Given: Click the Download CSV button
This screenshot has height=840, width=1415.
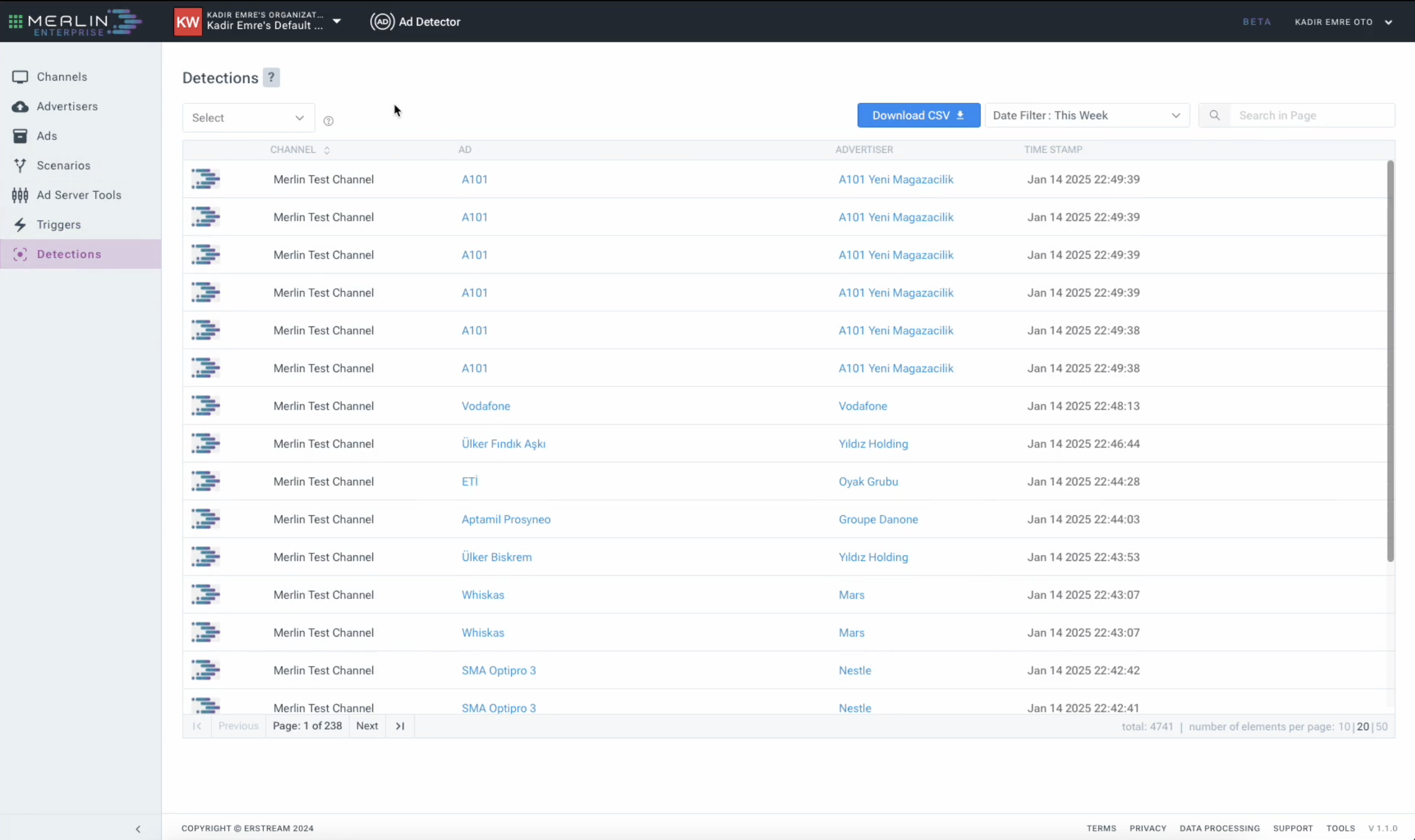Looking at the screenshot, I should click(919, 115).
